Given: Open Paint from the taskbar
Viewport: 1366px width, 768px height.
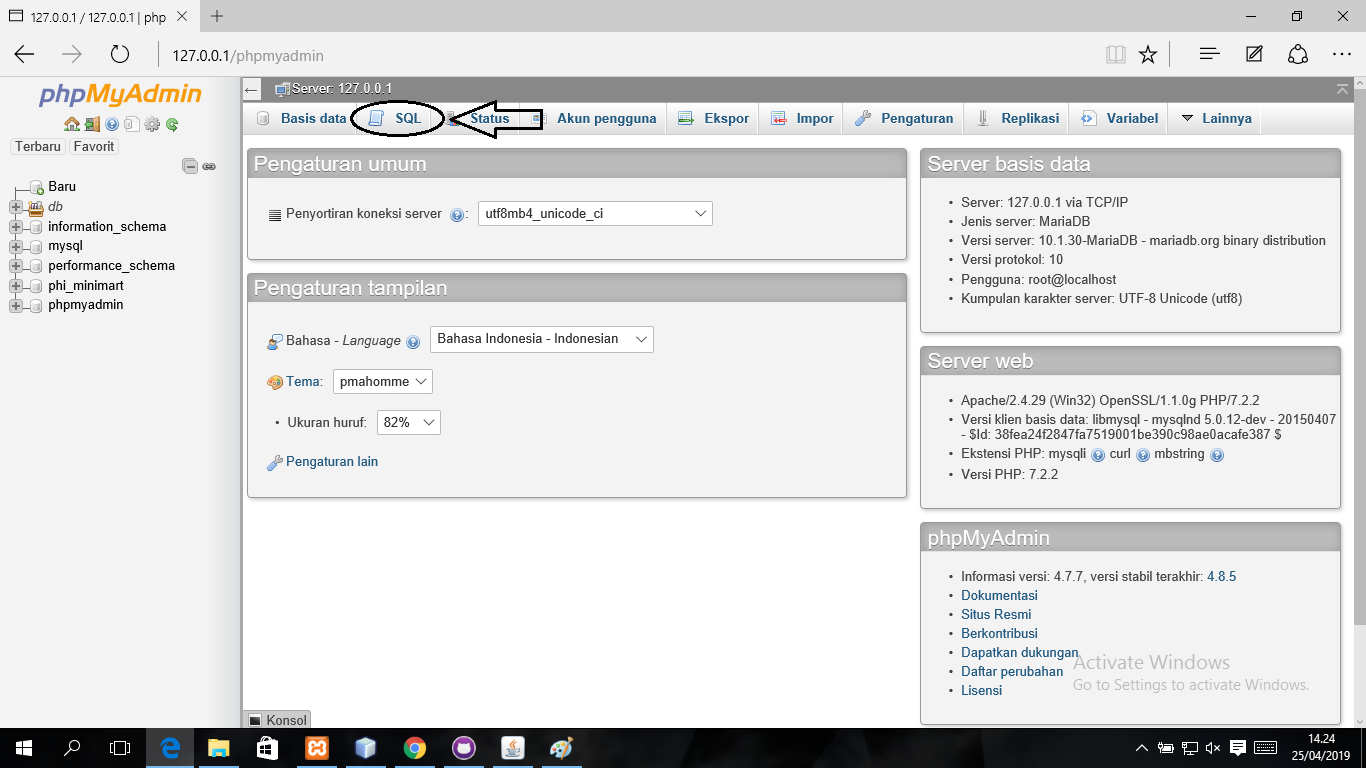Looking at the screenshot, I should click(x=560, y=747).
